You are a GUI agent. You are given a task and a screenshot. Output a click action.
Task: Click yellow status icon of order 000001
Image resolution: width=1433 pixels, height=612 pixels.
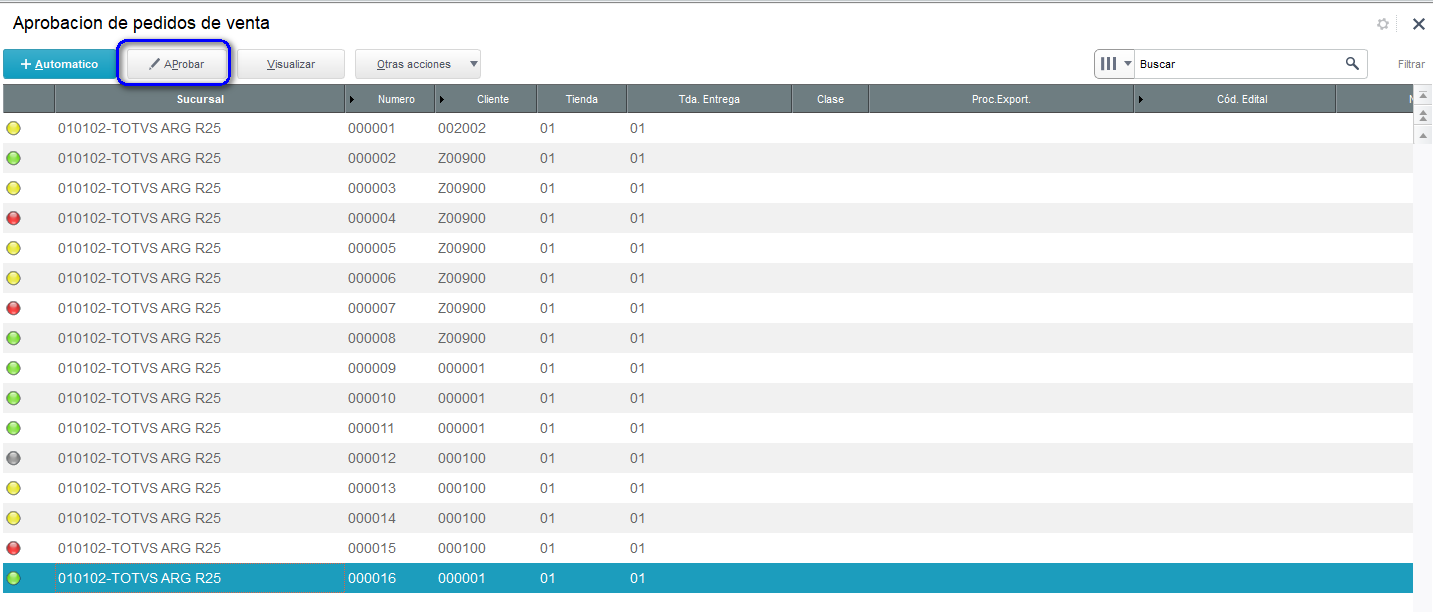coord(13,128)
